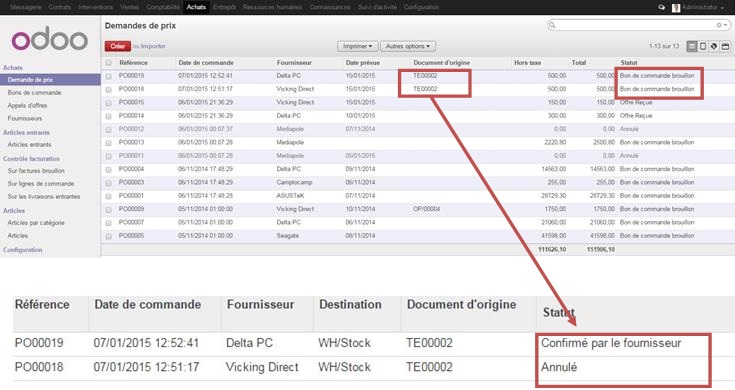Viewport: 735px width, 390px height.
Task: Check the box for row PO00009
Action: (109, 210)
